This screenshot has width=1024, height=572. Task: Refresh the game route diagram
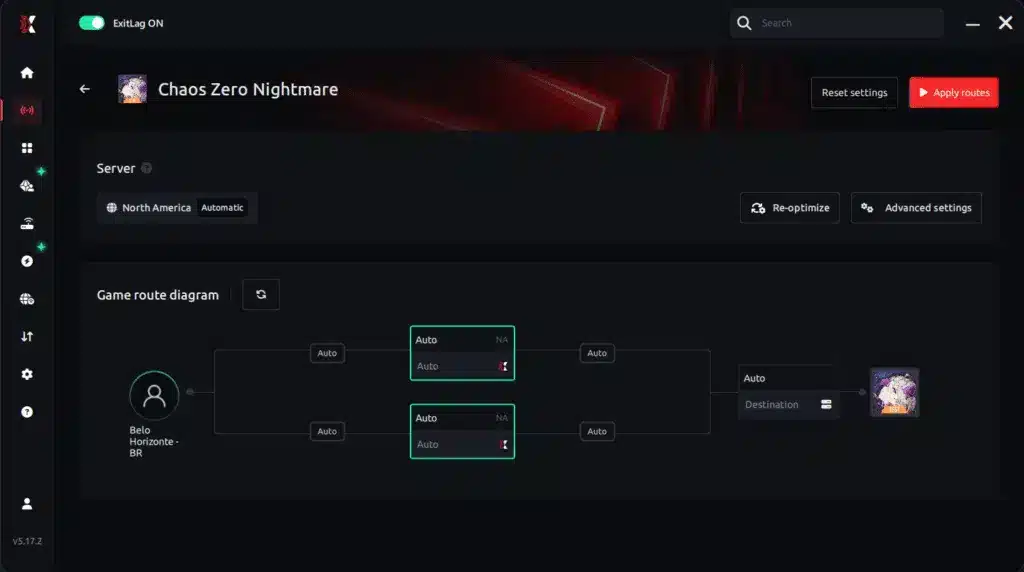261,294
